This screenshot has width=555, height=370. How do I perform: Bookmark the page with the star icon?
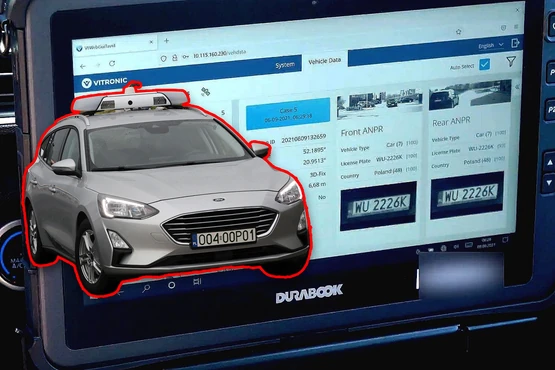click(x=458, y=32)
